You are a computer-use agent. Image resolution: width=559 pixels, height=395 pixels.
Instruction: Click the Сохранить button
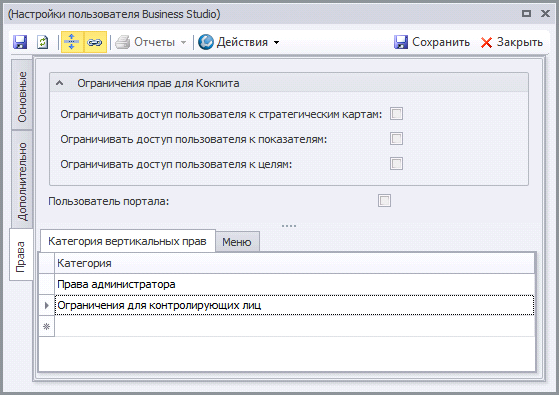[432, 42]
